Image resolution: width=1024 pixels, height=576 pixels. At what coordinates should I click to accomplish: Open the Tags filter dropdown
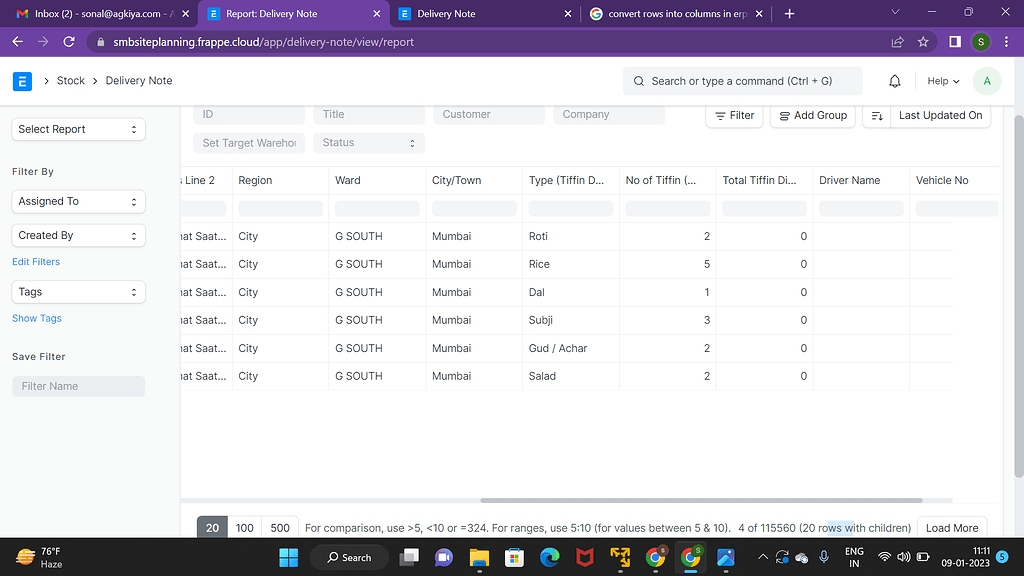[78, 291]
